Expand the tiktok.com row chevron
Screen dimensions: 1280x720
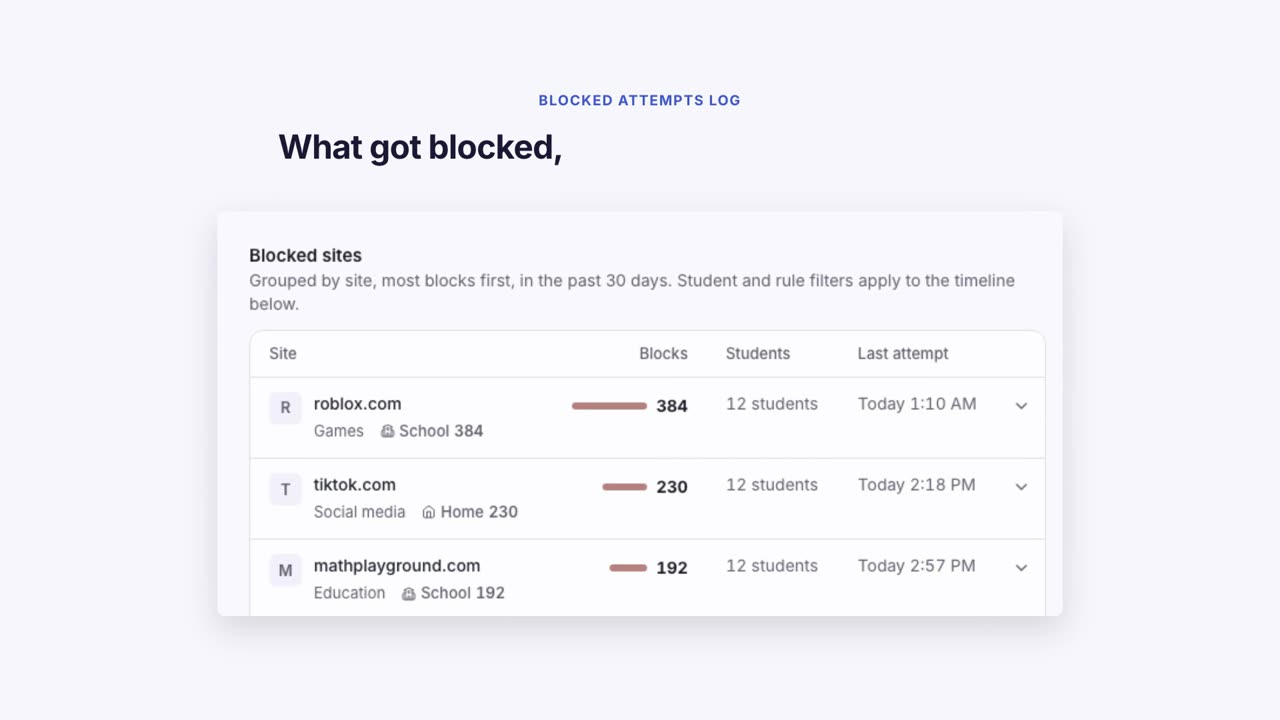[1021, 486]
